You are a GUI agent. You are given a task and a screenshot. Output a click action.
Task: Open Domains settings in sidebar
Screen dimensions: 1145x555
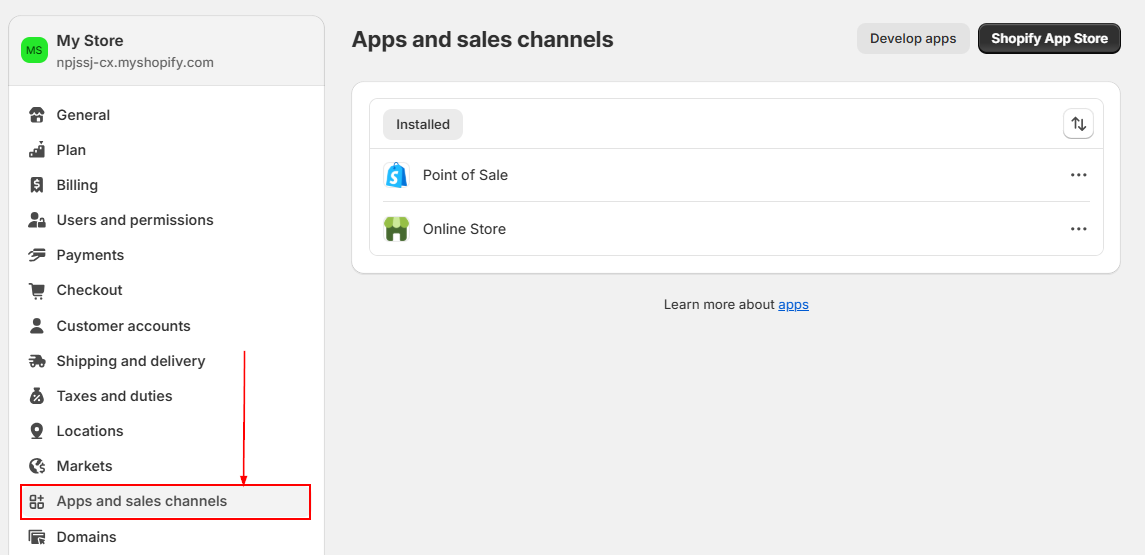point(86,537)
